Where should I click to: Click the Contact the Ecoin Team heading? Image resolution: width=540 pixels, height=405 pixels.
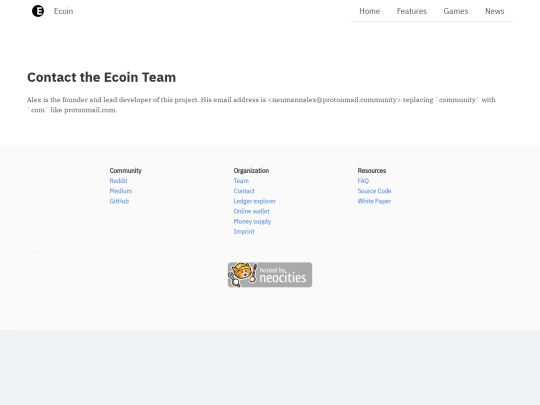[x=102, y=77]
